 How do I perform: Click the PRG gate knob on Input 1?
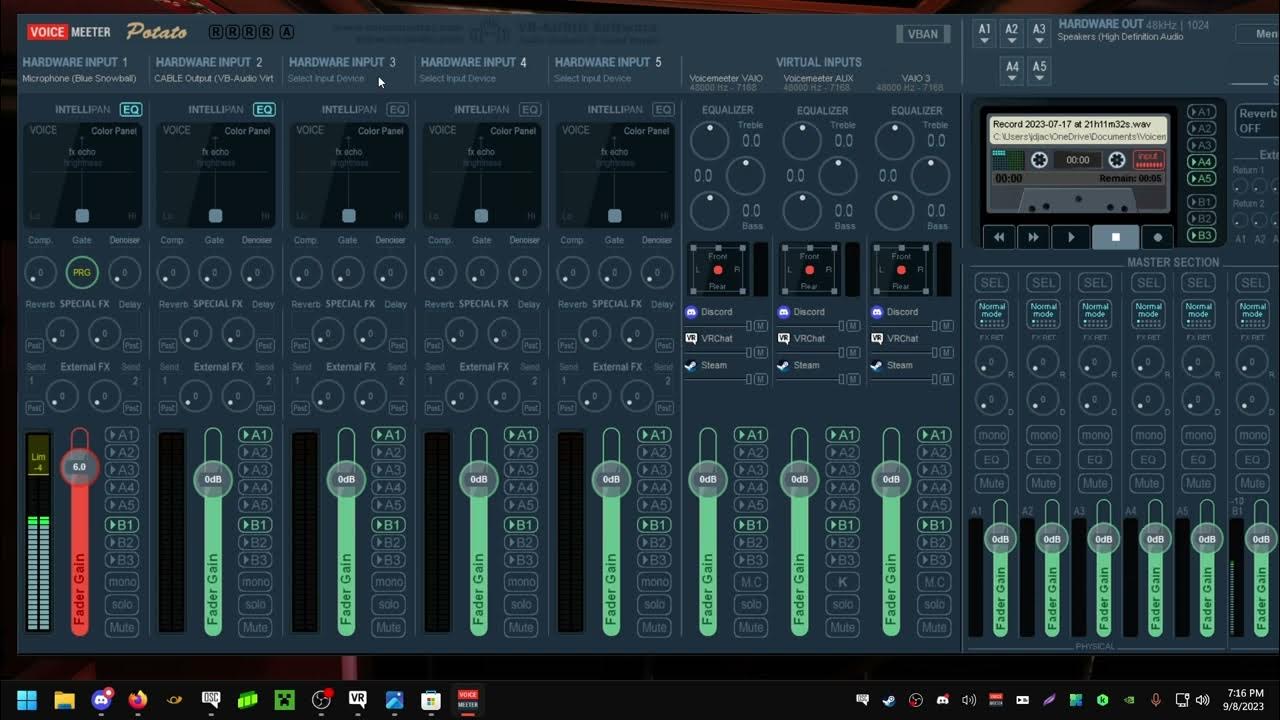pyautogui.click(x=82, y=272)
